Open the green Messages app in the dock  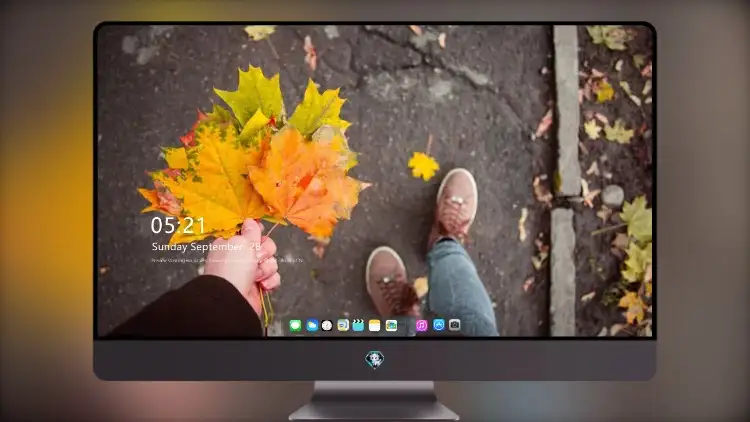[296, 326]
